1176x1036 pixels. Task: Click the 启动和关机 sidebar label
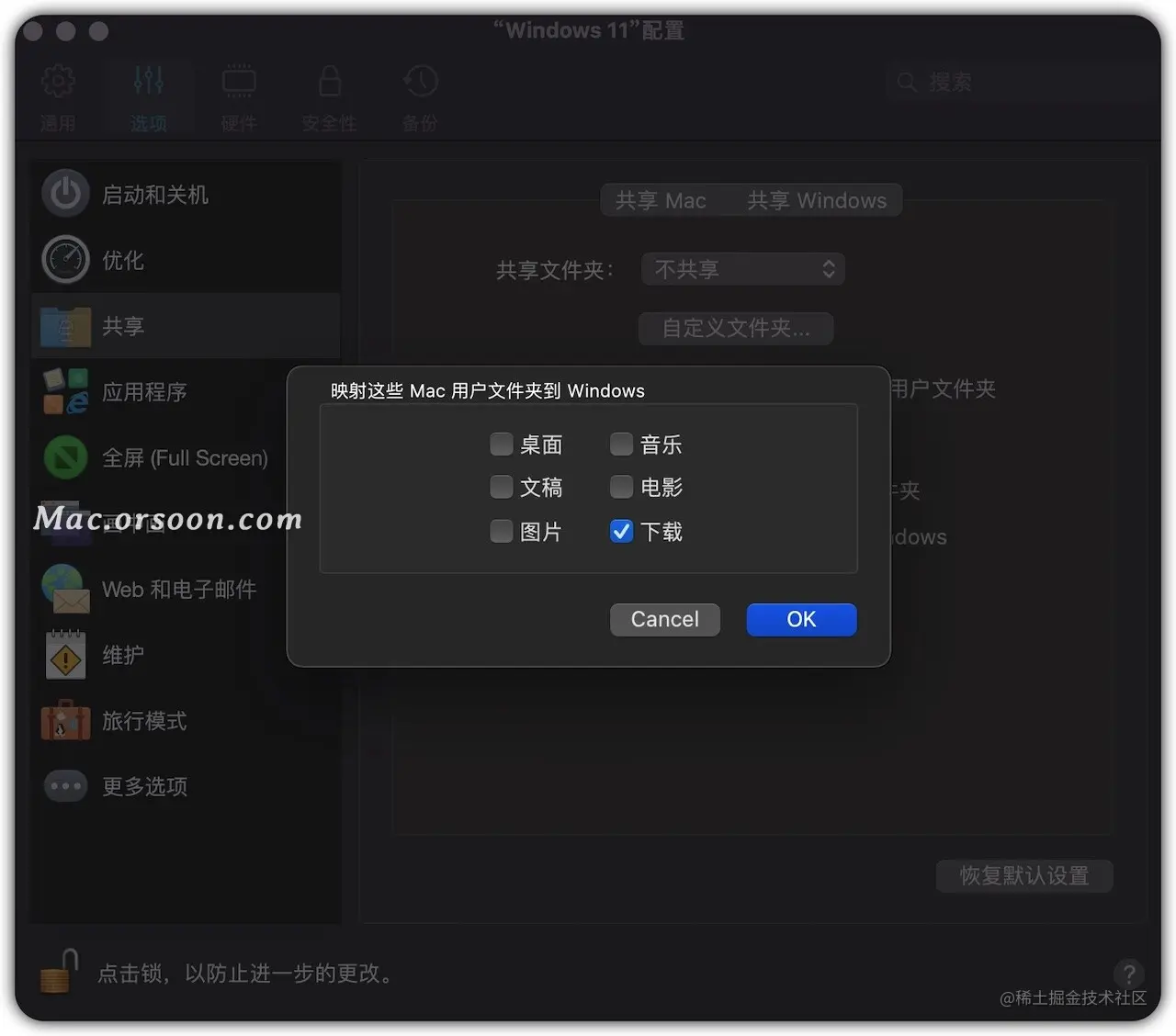tap(155, 195)
